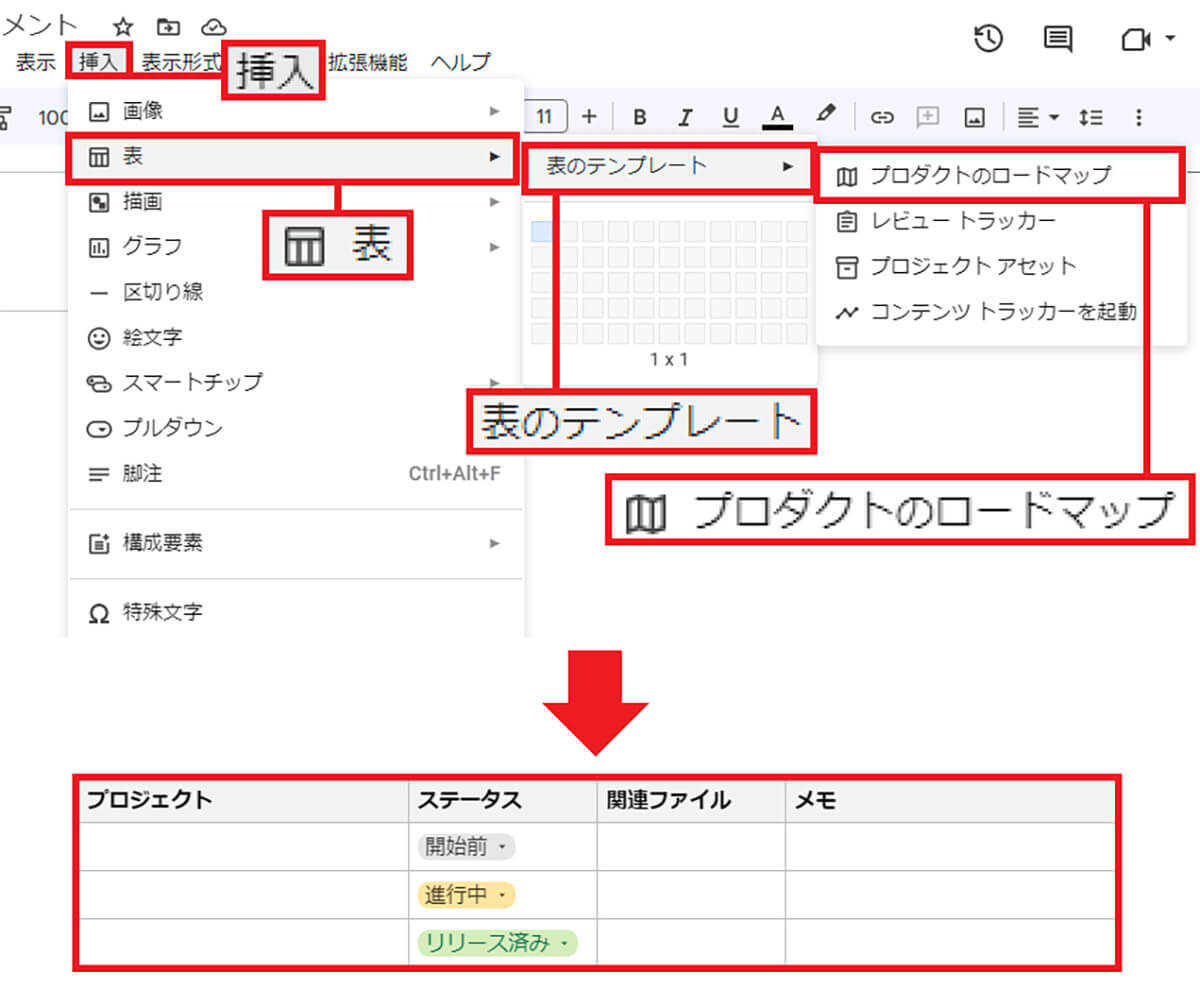Choose レビュー トラッカー template
This screenshot has height=989, width=1200.
[1000, 221]
